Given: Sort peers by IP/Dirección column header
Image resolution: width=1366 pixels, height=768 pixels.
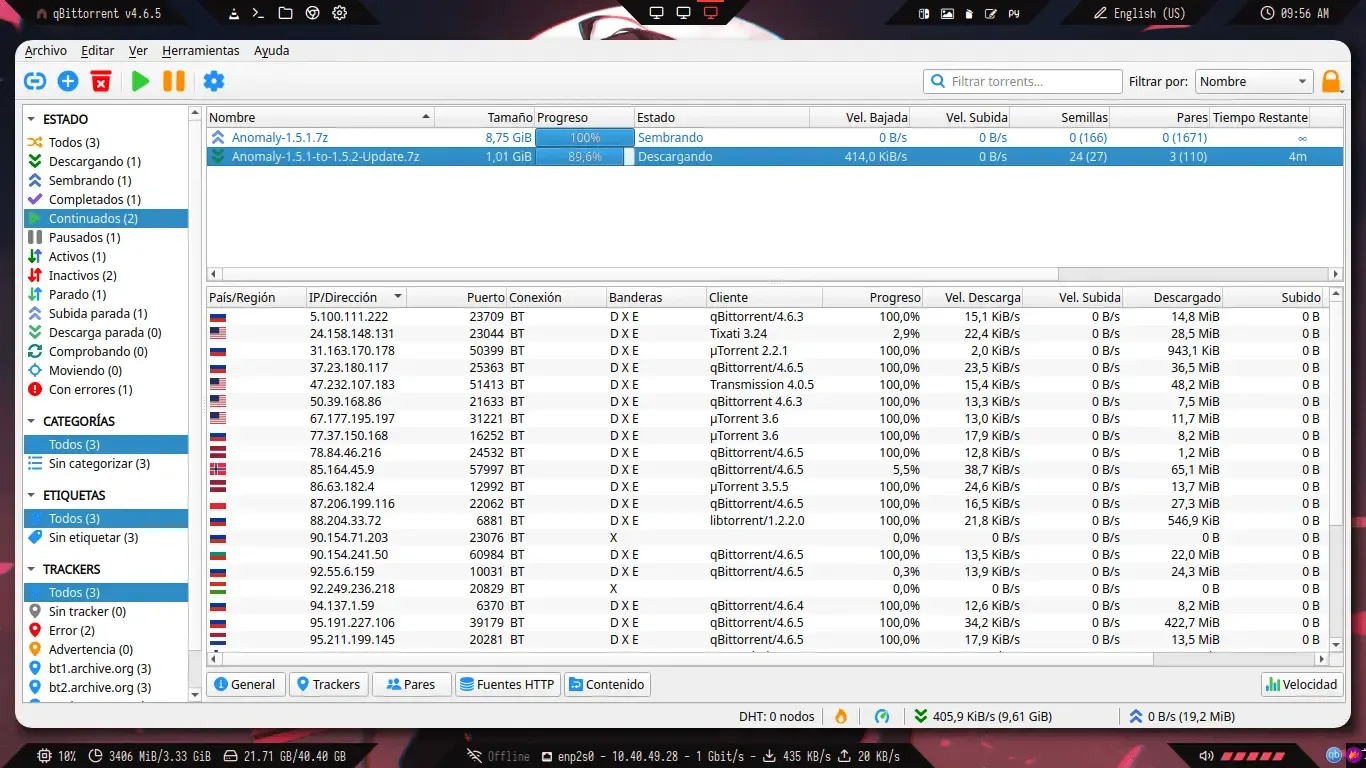Looking at the screenshot, I should click(356, 297).
